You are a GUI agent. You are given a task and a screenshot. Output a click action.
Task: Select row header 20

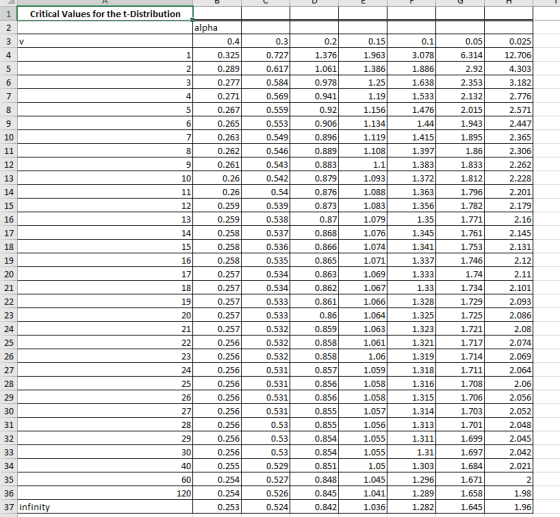click(8, 274)
